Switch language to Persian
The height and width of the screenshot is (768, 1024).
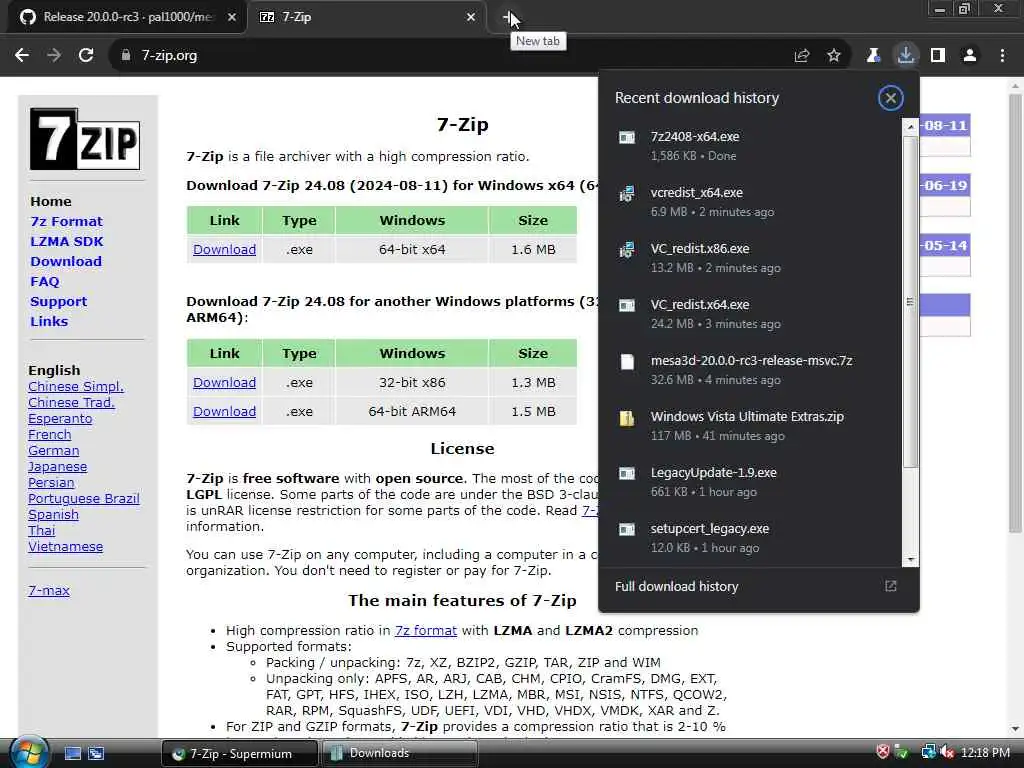(x=51, y=483)
